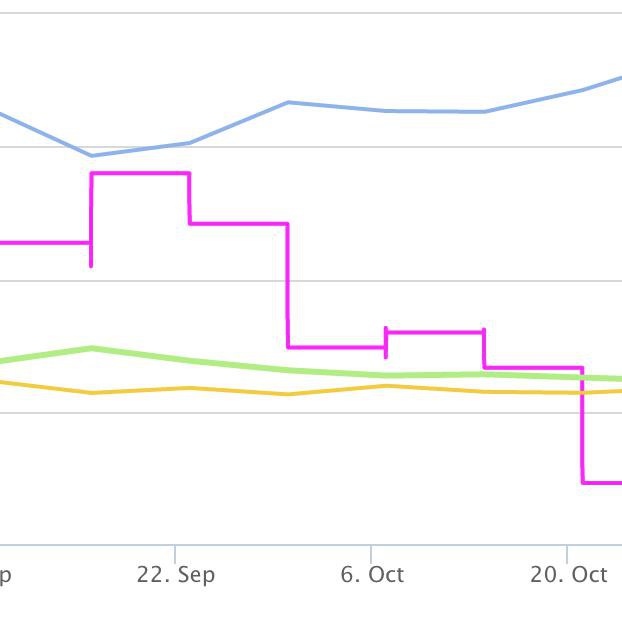Viewport: 622px width, 624px height.
Task: Select the yellow line below 6. Oct step
Action: coord(386,385)
